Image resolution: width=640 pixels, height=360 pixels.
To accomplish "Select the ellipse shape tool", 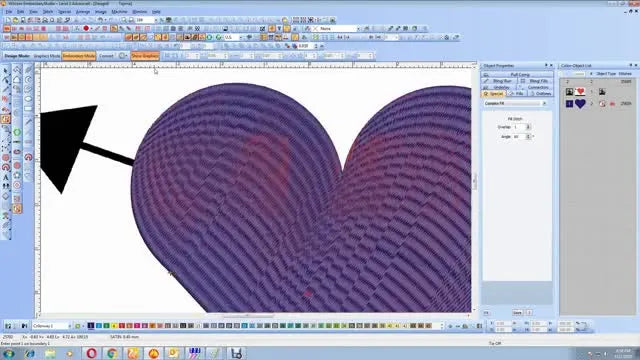I will click(x=28, y=99).
